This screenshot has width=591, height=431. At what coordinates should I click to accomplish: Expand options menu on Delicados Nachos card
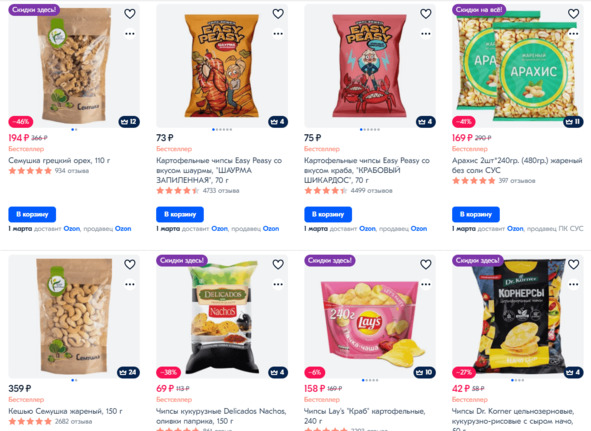click(278, 284)
